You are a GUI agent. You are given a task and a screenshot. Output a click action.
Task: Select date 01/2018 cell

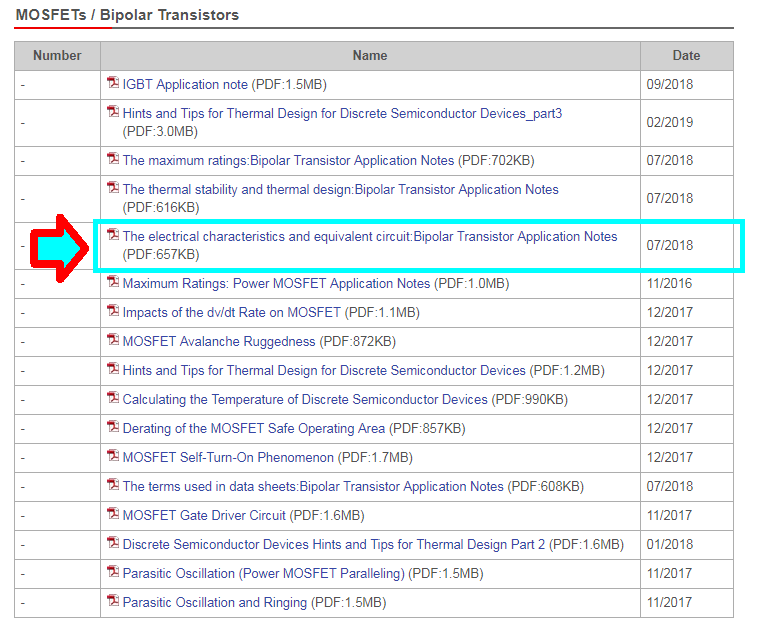pyautogui.click(x=670, y=544)
